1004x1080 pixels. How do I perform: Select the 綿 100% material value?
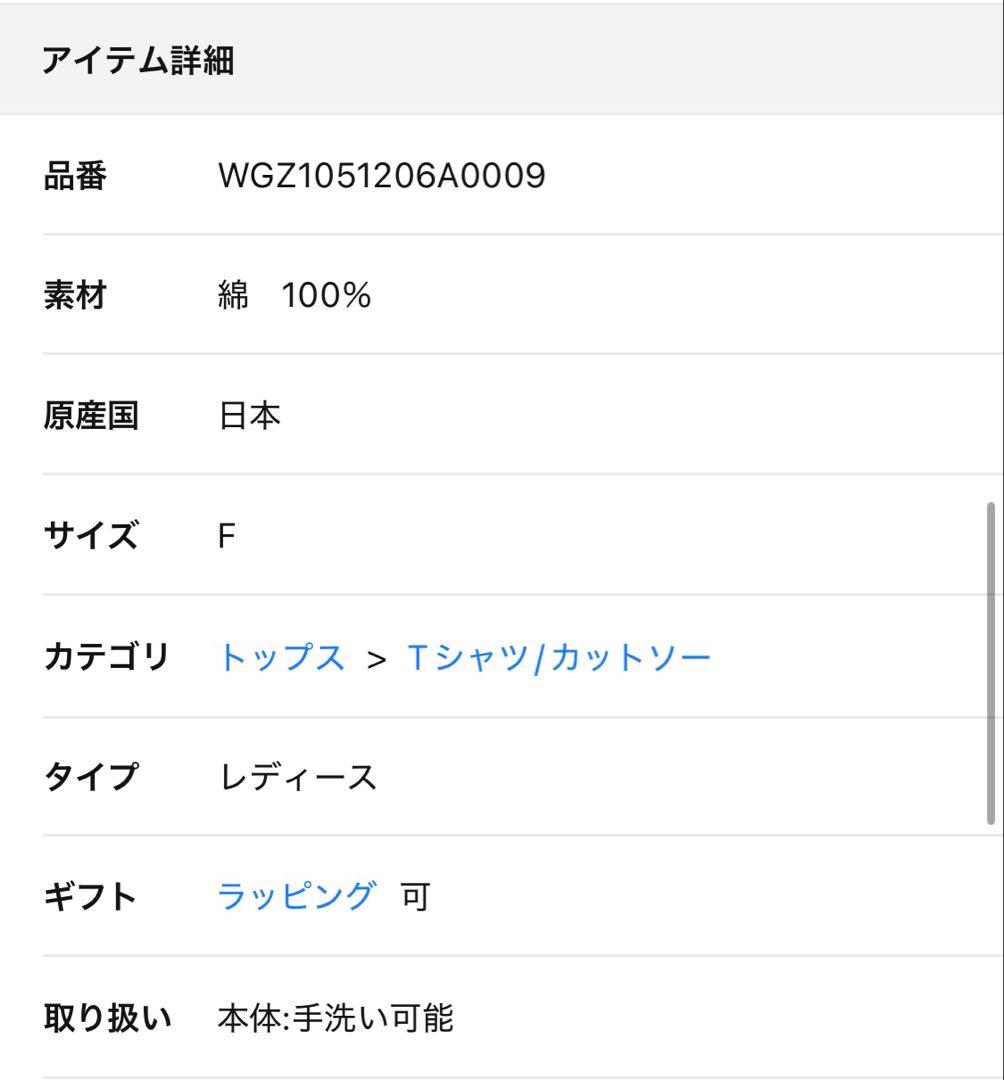294,296
